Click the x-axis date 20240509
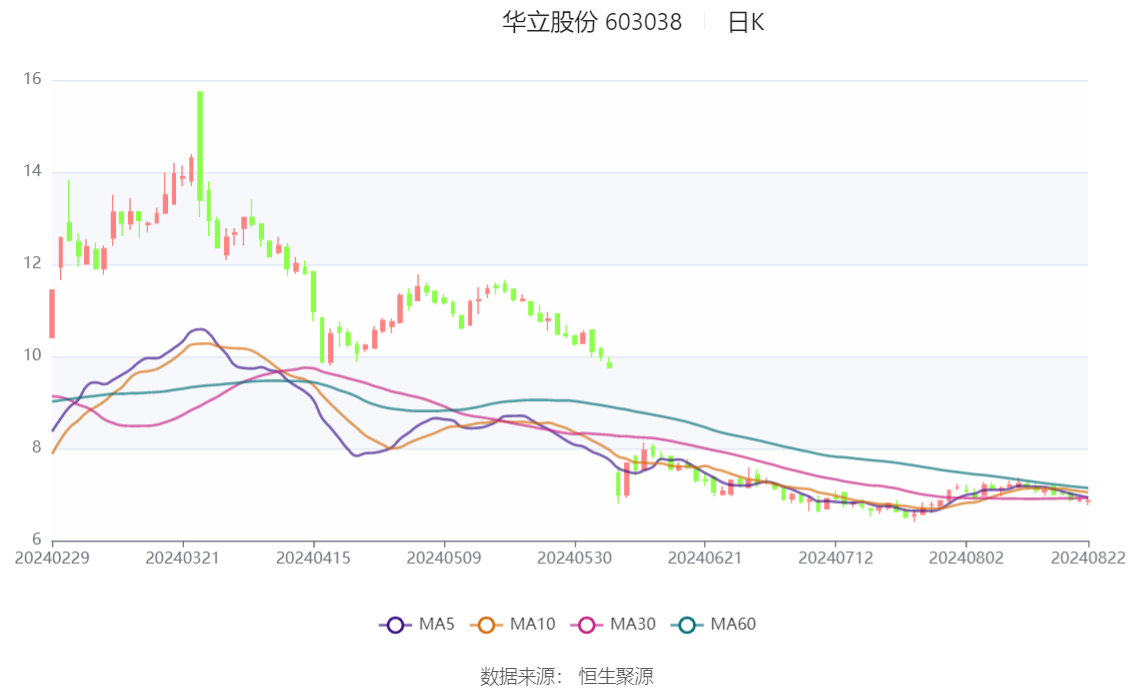The height and width of the screenshot is (689, 1134). click(443, 558)
